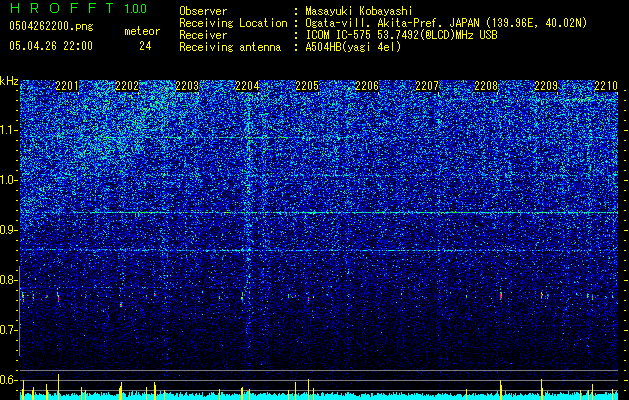Click the 2208 time marker

(486, 86)
